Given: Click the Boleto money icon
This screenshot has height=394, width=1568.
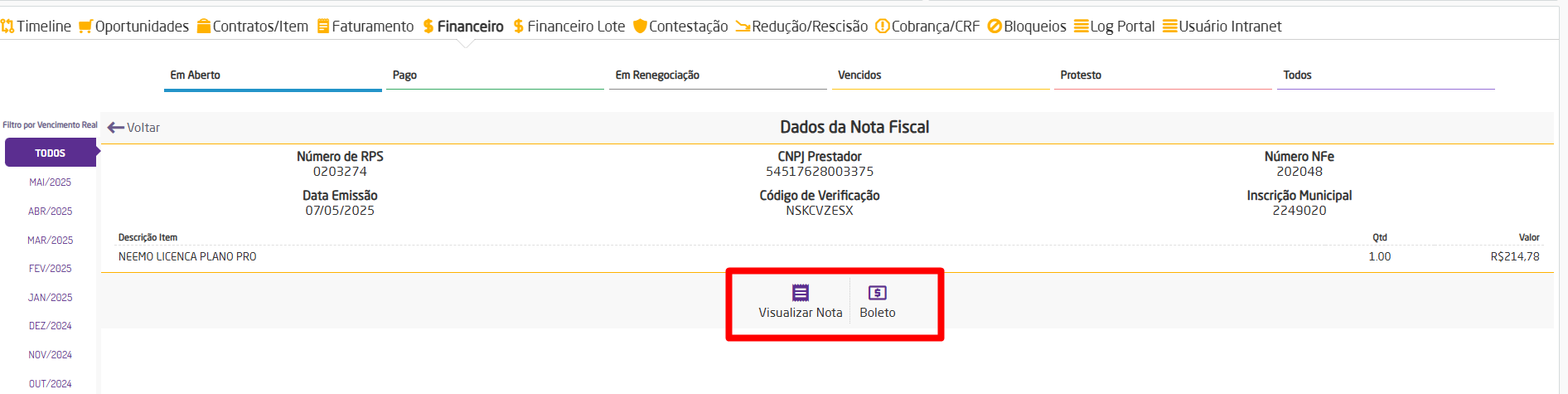Looking at the screenshot, I should click(878, 293).
